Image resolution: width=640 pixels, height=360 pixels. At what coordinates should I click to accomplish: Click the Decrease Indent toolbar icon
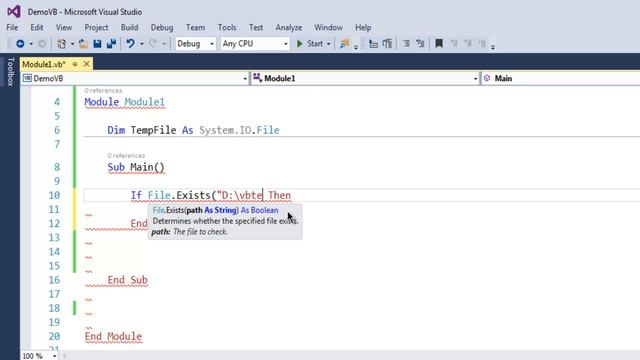373,43
